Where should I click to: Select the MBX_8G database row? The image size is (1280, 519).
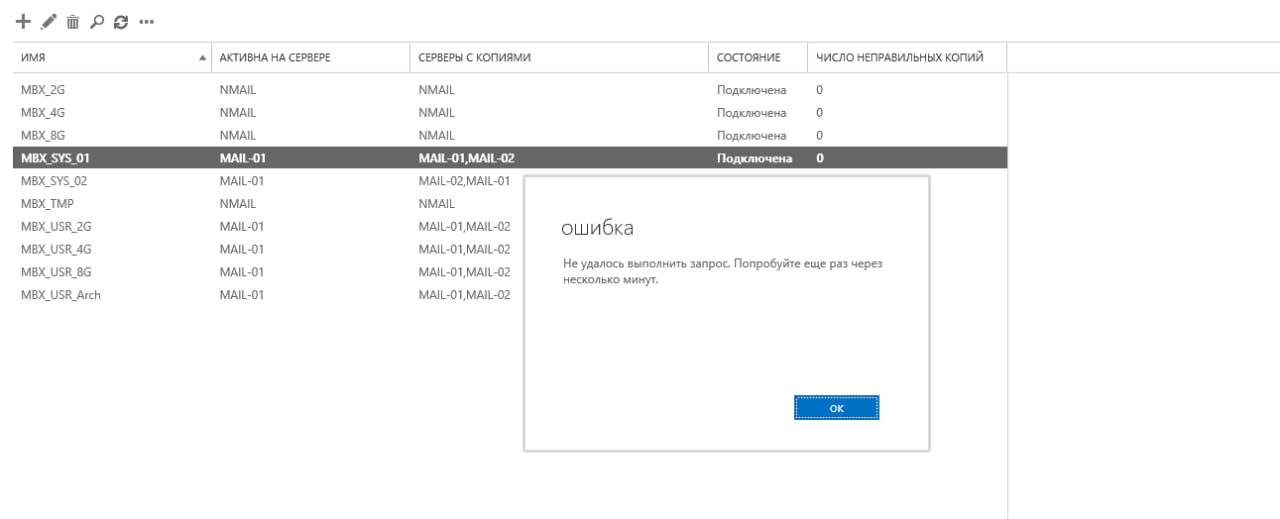[509, 135]
